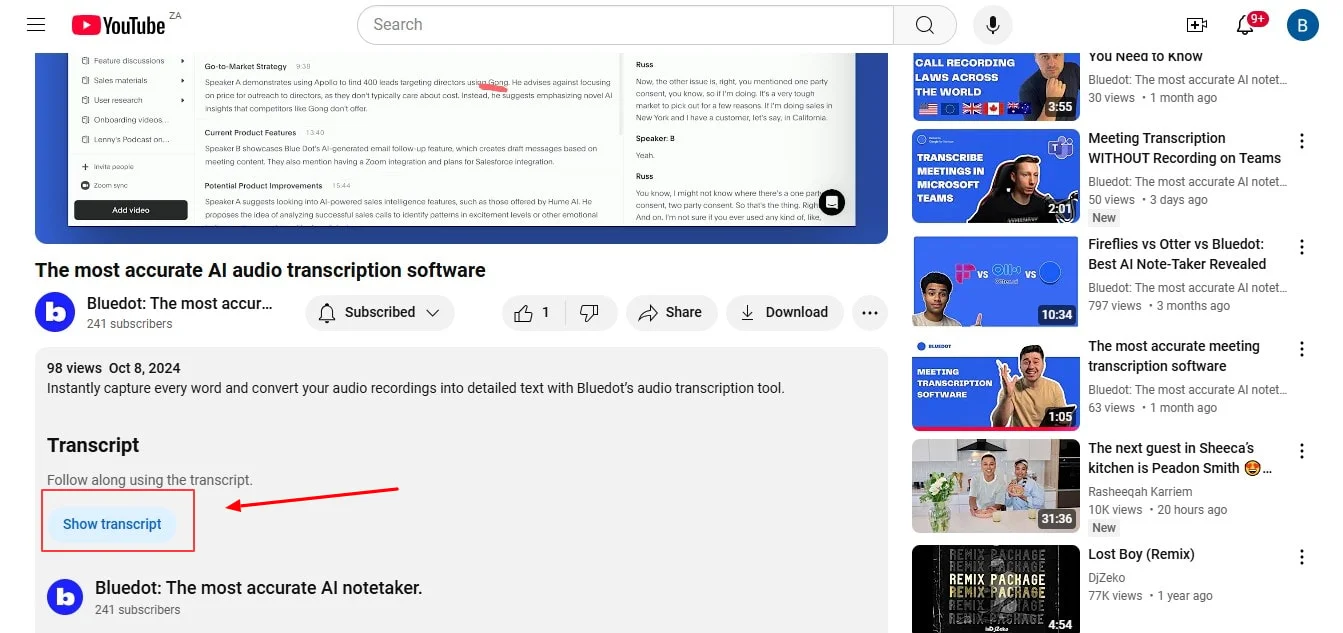The width and height of the screenshot is (1343, 633).
Task: Open the Bluedot: The most accurate AI notetaker channel link
Action: tap(259, 588)
